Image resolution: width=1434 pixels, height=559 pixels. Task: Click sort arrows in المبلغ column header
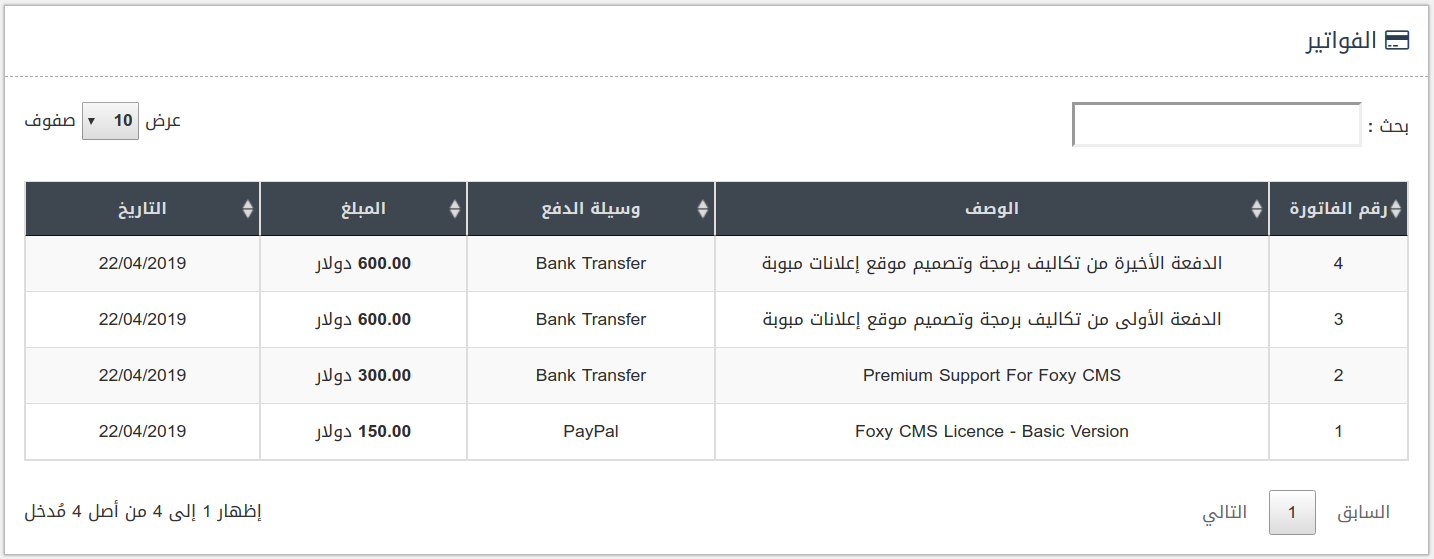pos(455,209)
